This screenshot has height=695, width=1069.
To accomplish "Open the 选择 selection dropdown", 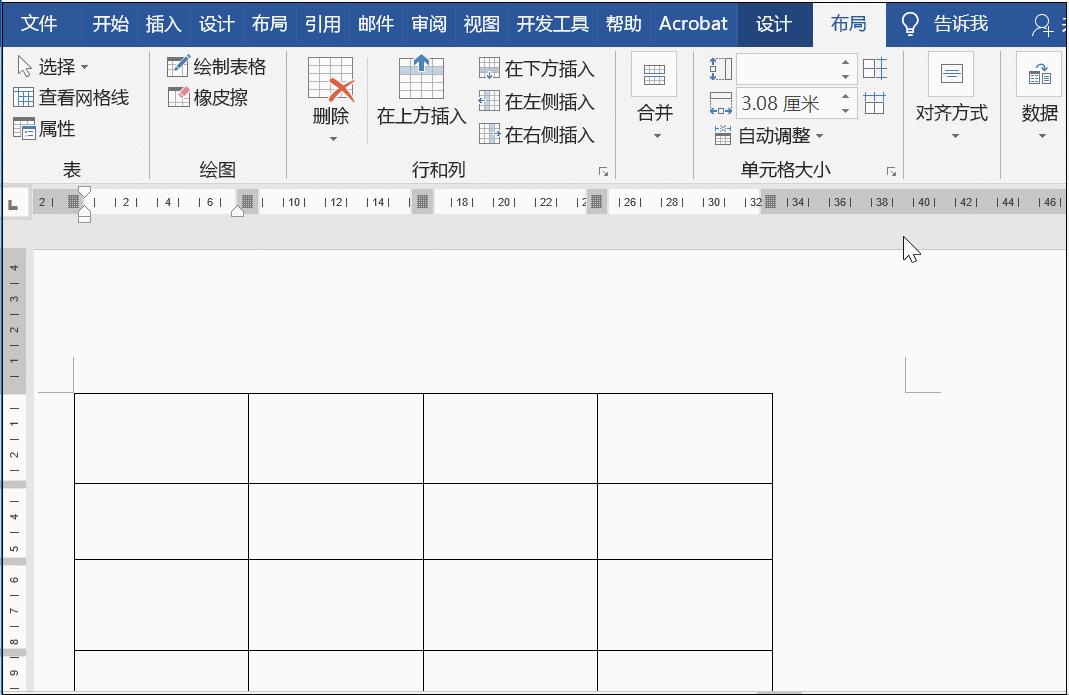I will coord(50,66).
